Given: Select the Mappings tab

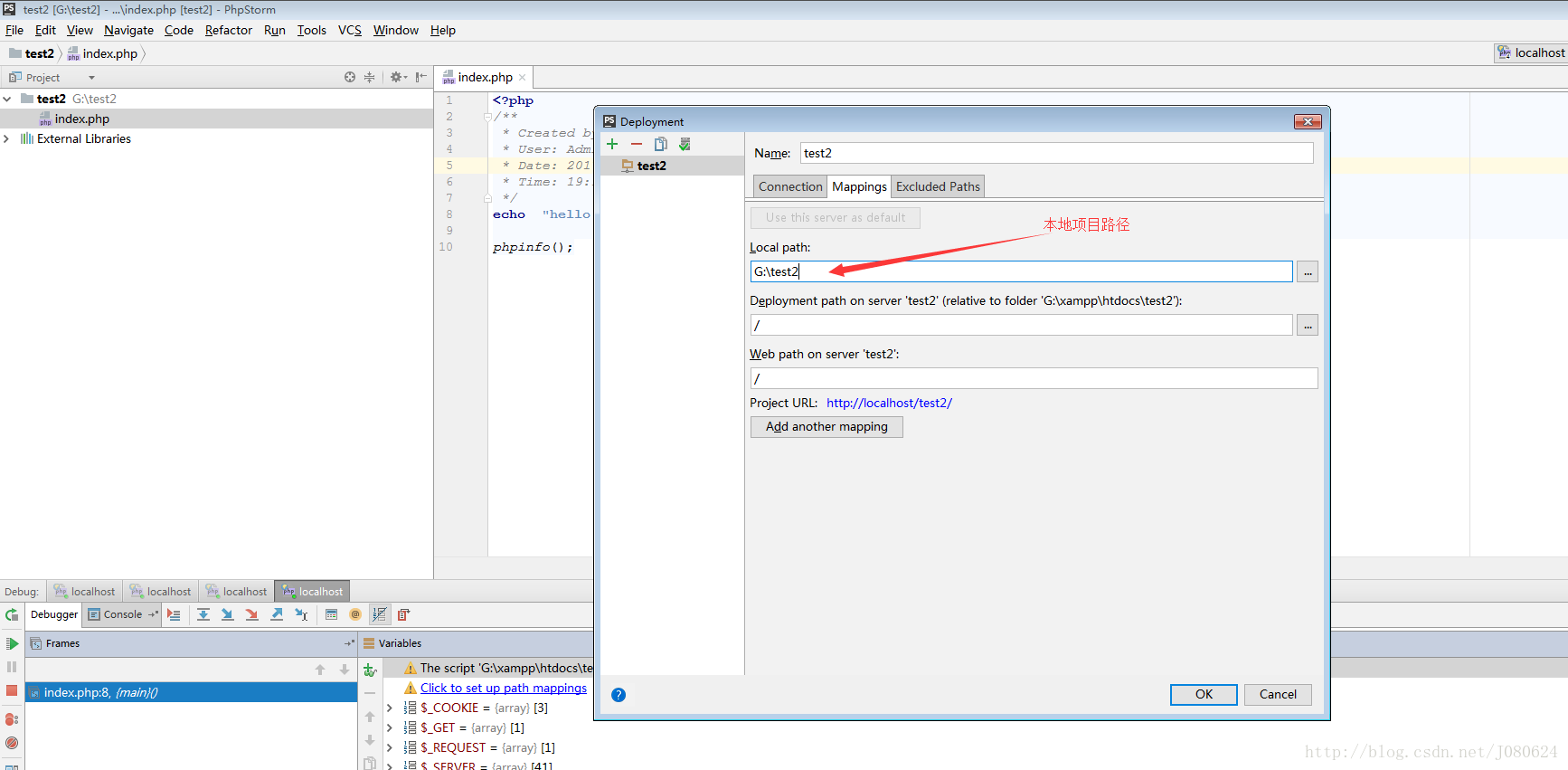Looking at the screenshot, I should pyautogui.click(x=859, y=186).
